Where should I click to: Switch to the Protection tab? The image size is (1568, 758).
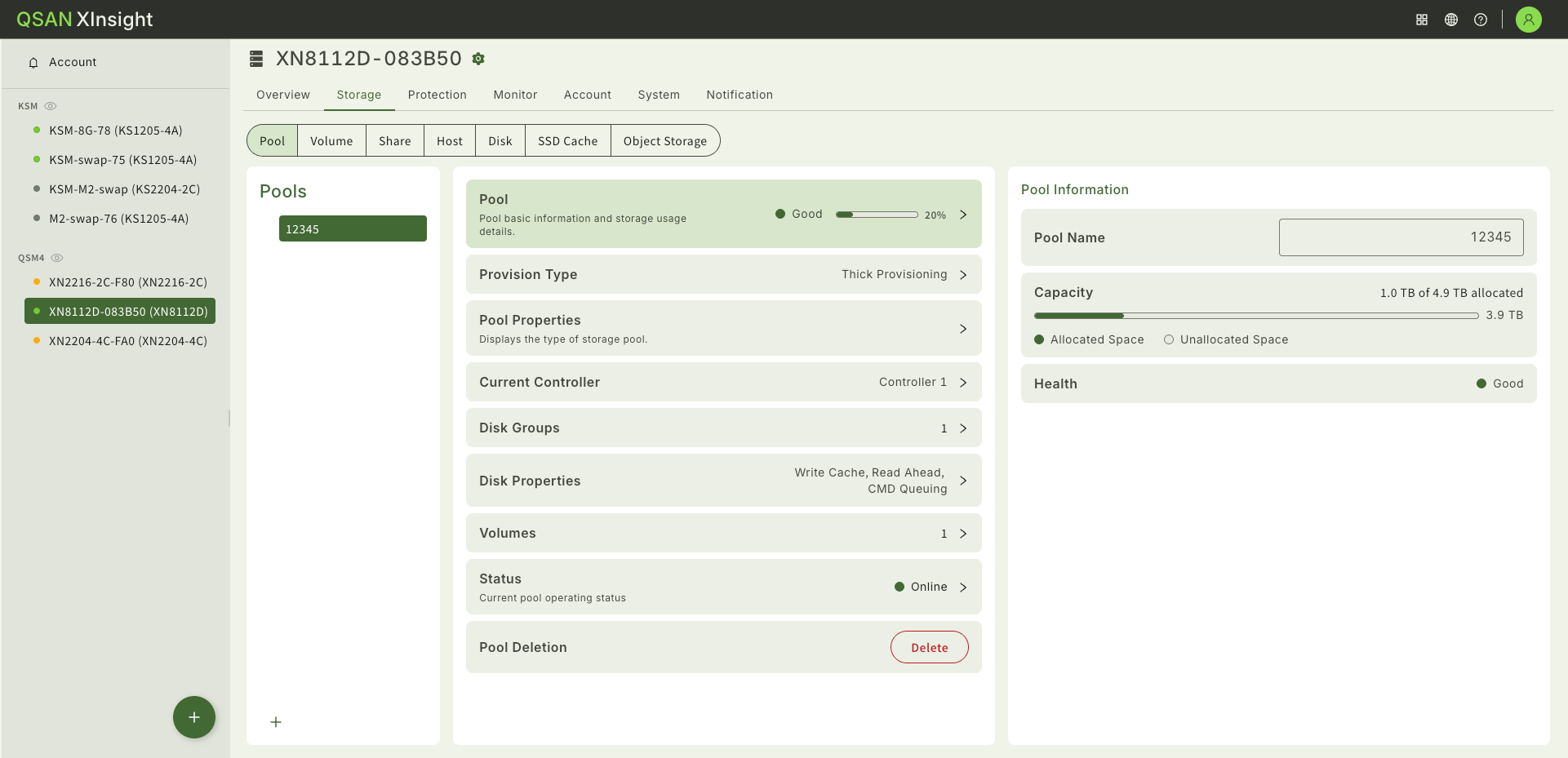(x=437, y=95)
